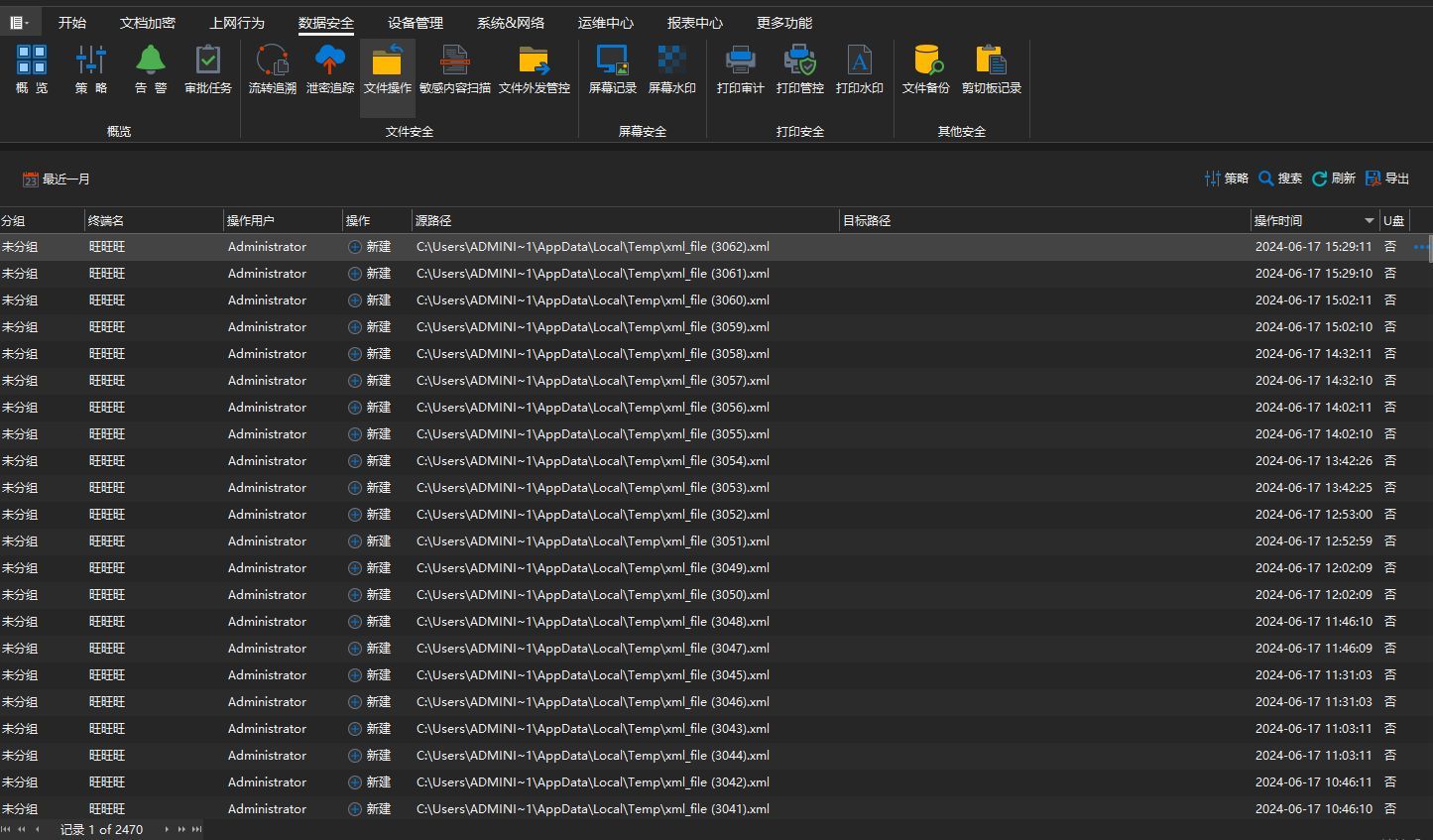Switch to the 设备管理 tab
Viewport: 1433px width, 840px height.
click(x=416, y=23)
